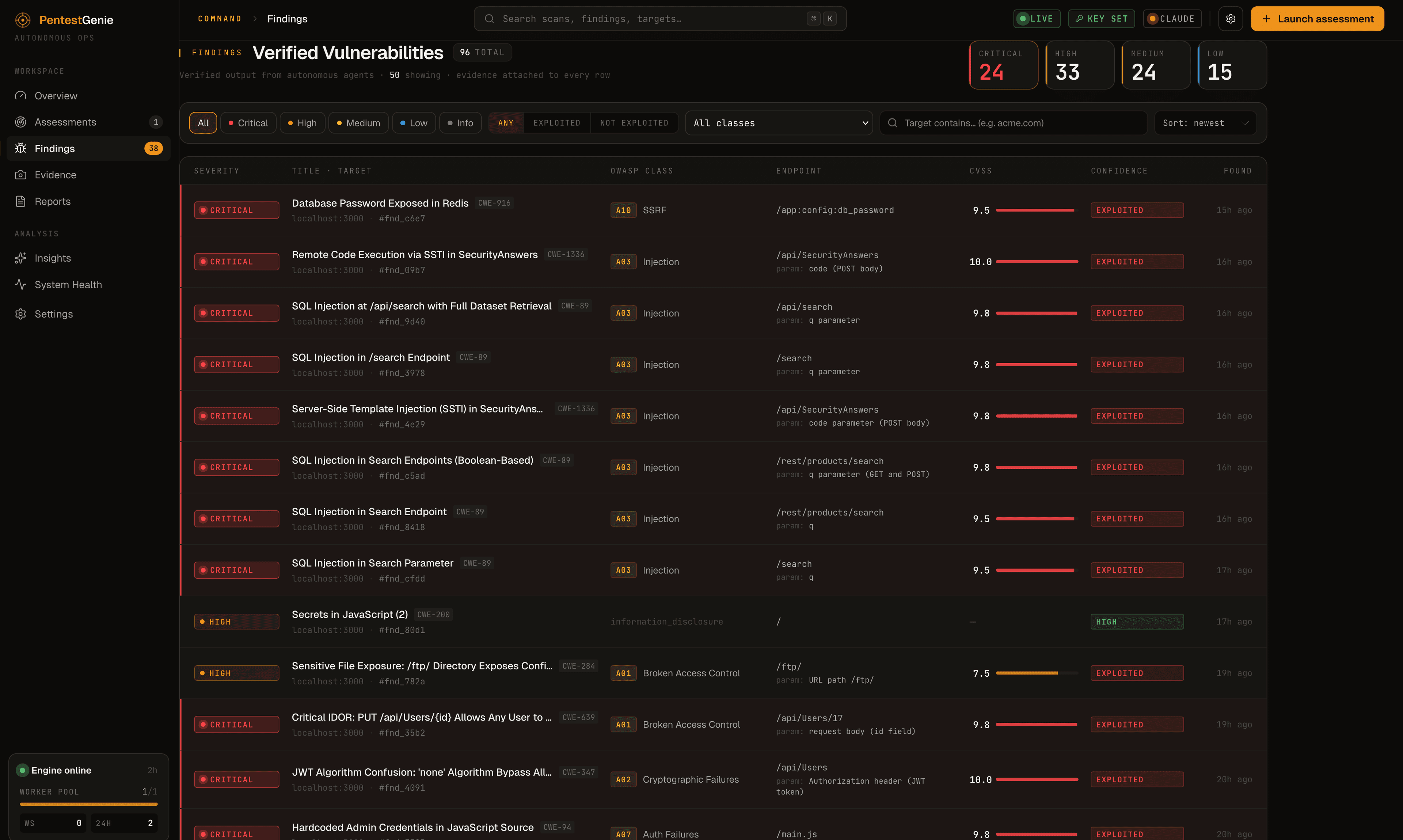
Task: Open the Overview gauge icon
Action: coord(20,96)
